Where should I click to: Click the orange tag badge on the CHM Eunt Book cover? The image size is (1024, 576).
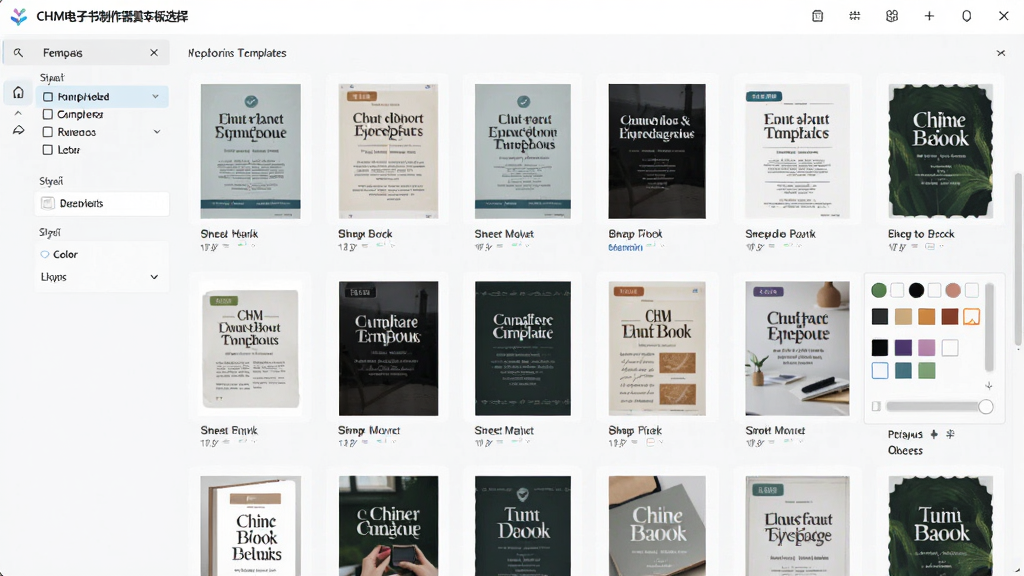coord(630,291)
